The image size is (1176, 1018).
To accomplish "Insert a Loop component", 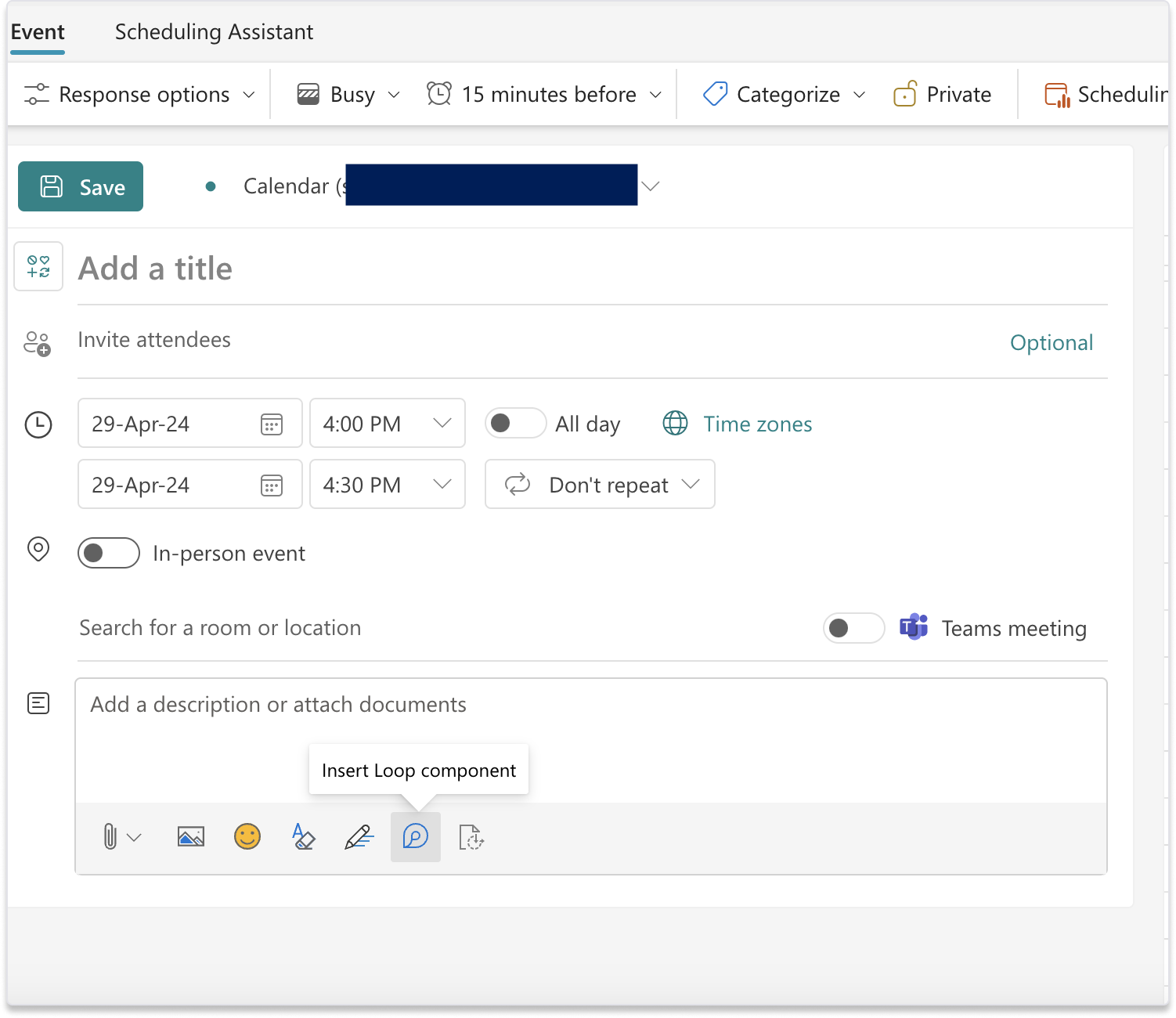I will coord(415,837).
